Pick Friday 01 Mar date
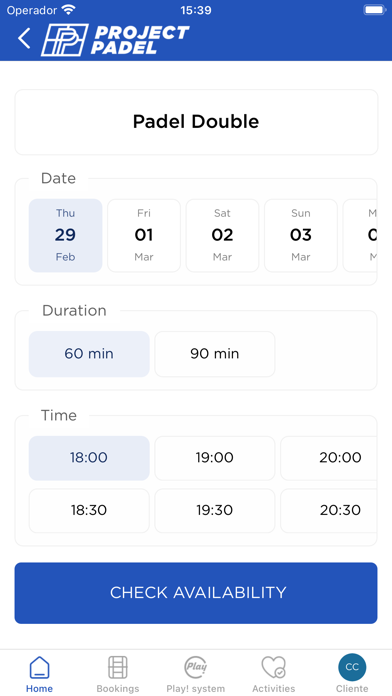This screenshot has width=392, height=696. click(x=144, y=235)
